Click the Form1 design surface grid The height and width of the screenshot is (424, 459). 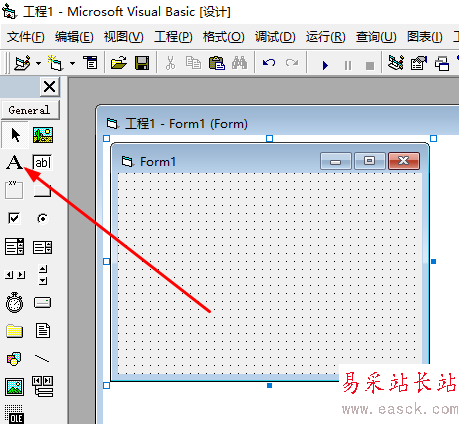269,273
